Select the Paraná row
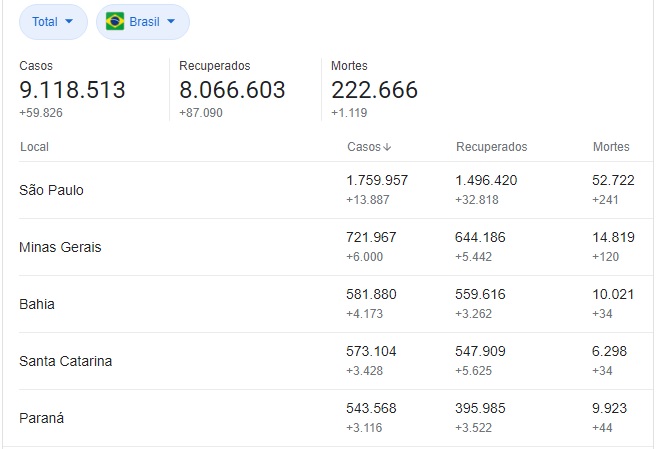Viewport: 662px width, 449px height. [x=336, y=418]
